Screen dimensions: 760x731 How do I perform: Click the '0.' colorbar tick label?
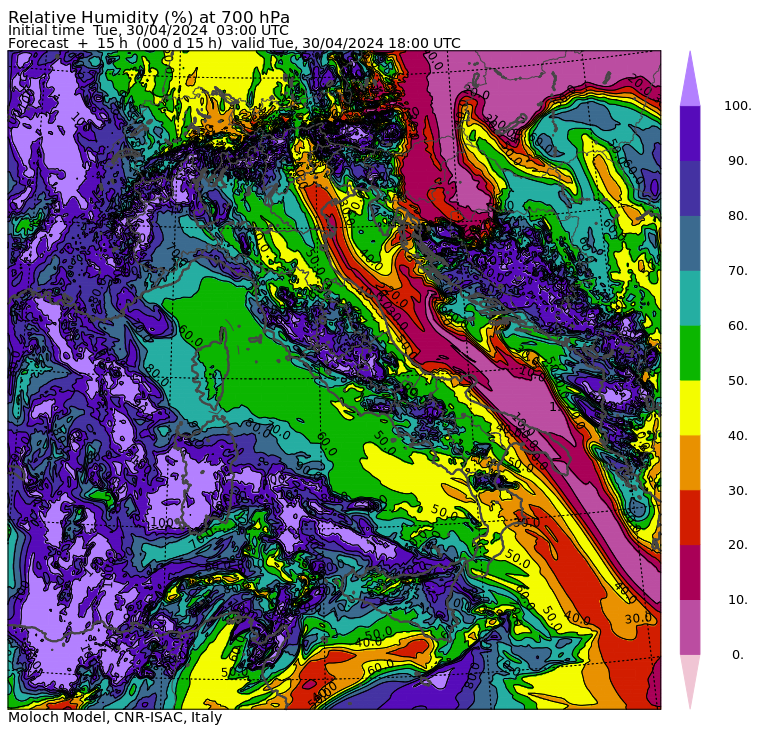[x=738, y=655]
